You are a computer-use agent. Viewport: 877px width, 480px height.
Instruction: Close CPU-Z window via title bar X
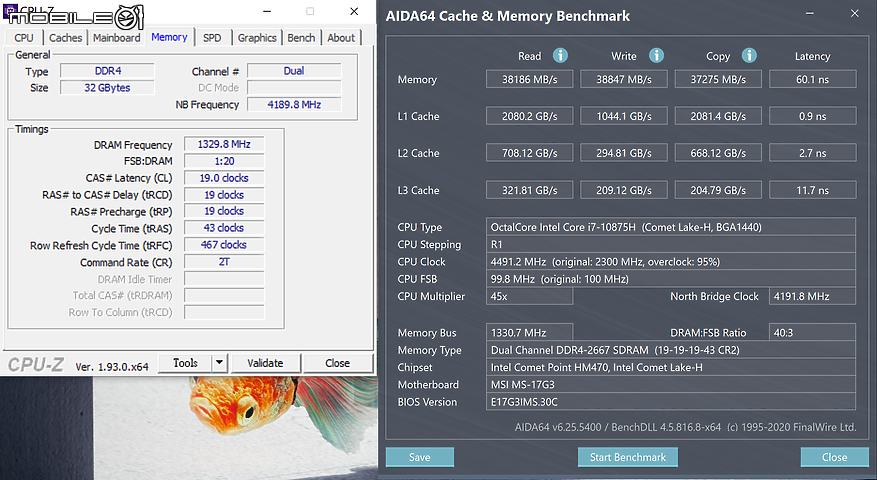click(x=354, y=11)
